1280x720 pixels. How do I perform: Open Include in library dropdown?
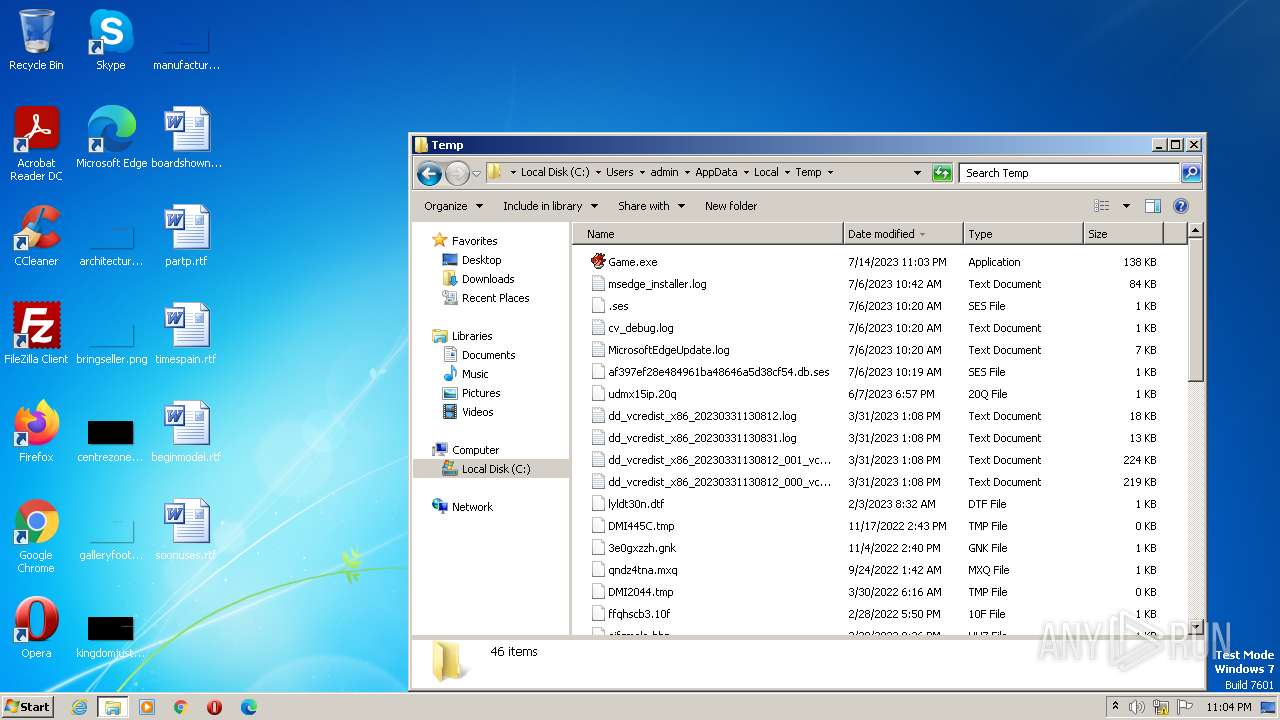pyautogui.click(x=550, y=206)
